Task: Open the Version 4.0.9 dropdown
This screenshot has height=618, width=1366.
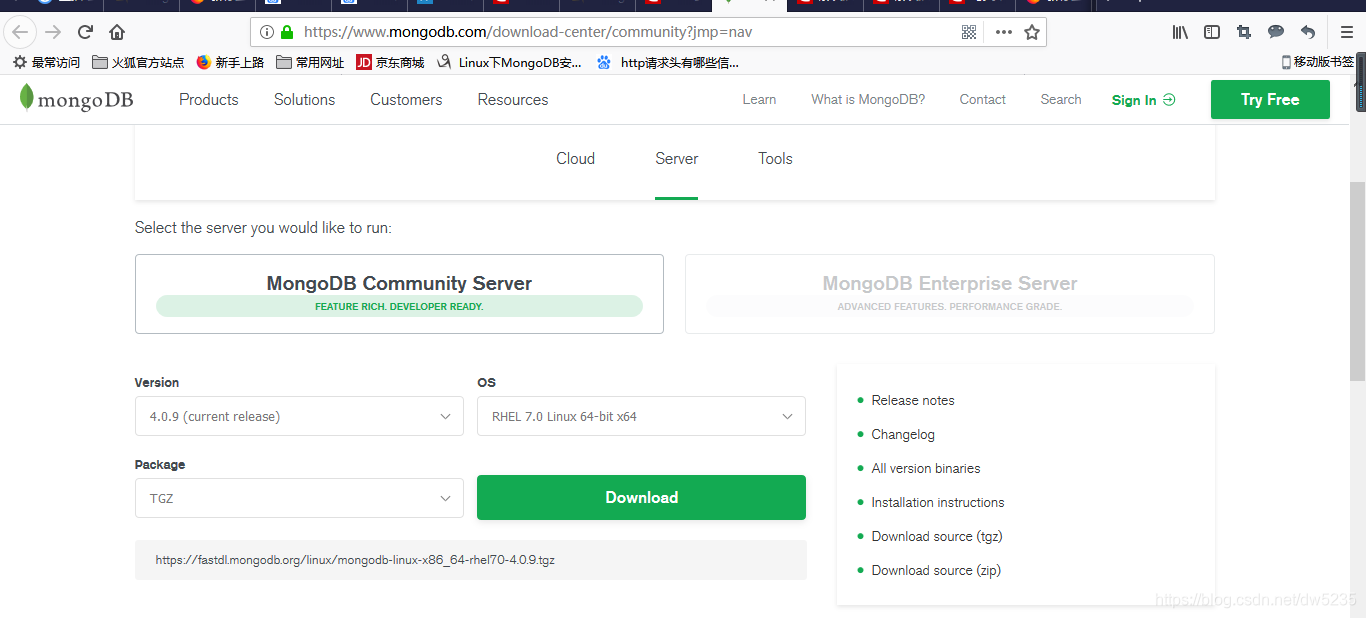Action: tap(299, 416)
